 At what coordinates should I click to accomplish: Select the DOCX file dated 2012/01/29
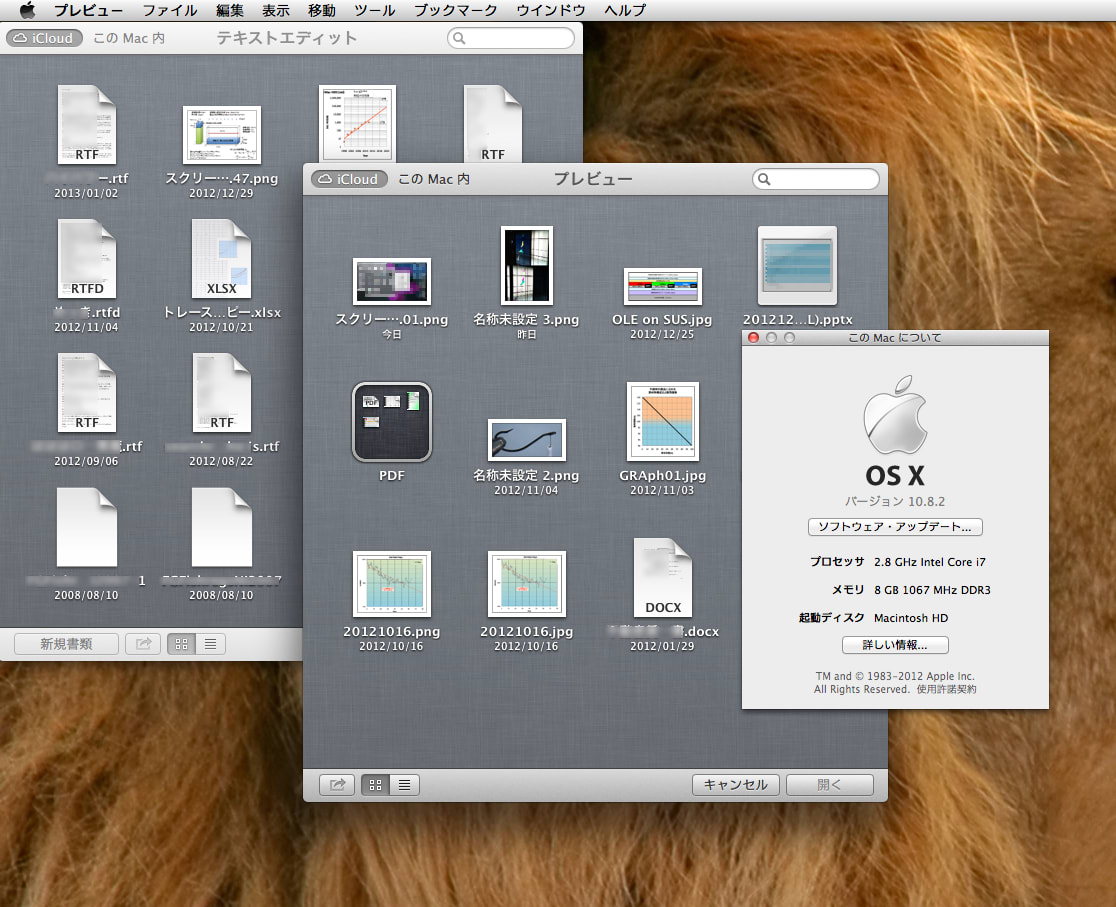[x=663, y=577]
